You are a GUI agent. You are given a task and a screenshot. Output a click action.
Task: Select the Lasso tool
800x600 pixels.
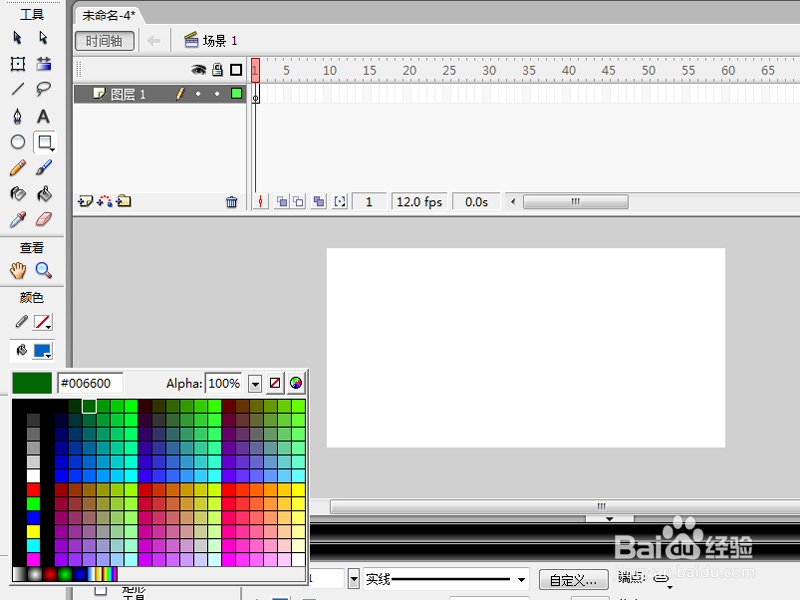[x=44, y=89]
